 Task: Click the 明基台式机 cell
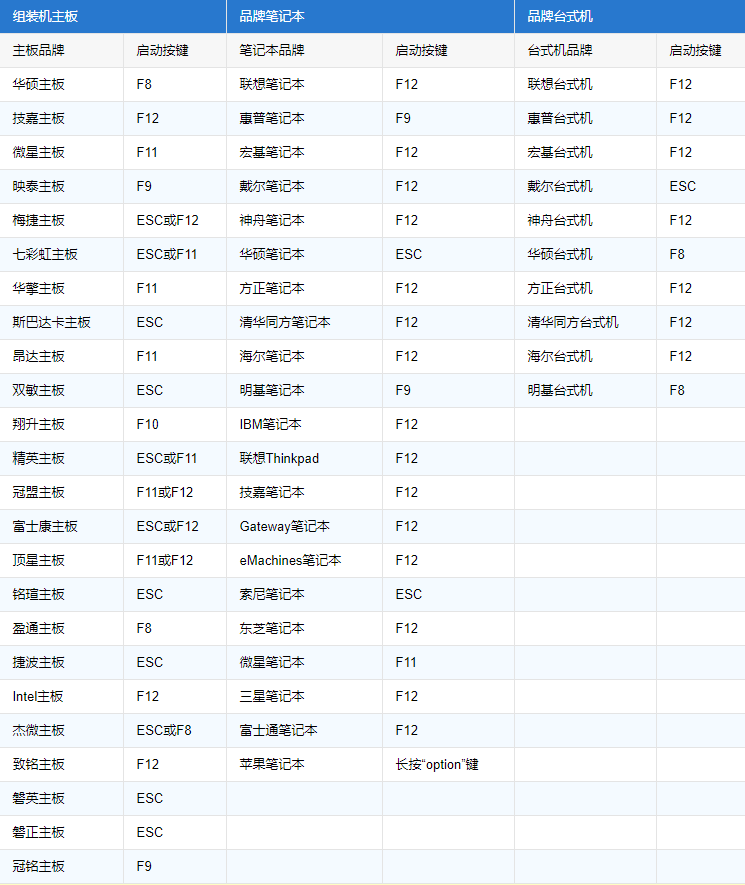click(x=560, y=390)
